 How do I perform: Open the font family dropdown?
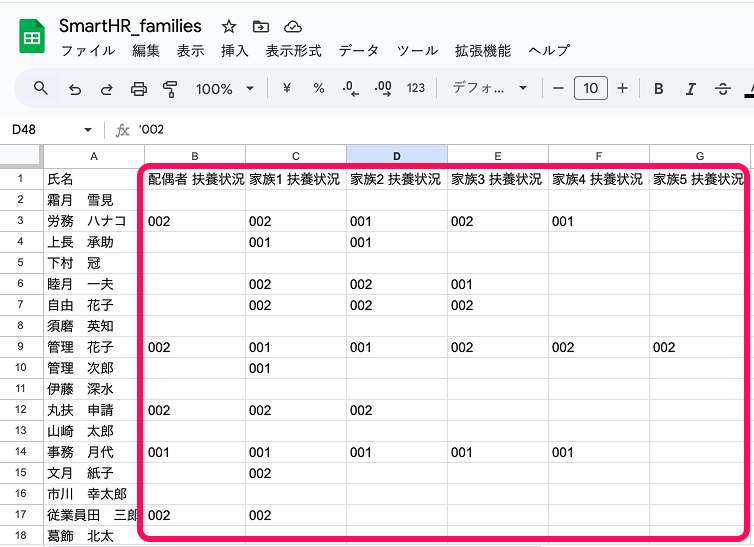[490, 89]
